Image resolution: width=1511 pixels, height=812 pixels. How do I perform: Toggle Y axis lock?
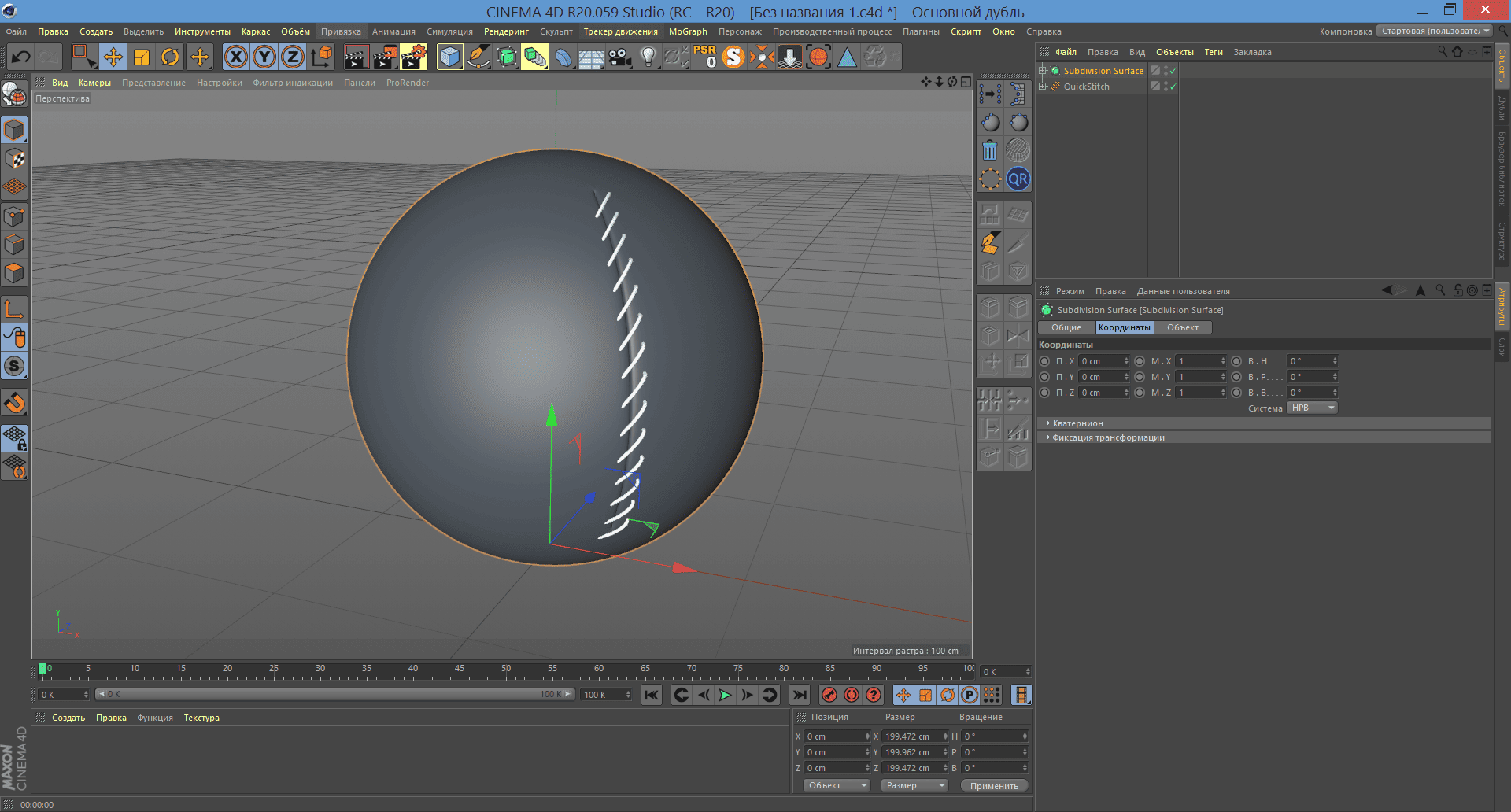[x=264, y=57]
